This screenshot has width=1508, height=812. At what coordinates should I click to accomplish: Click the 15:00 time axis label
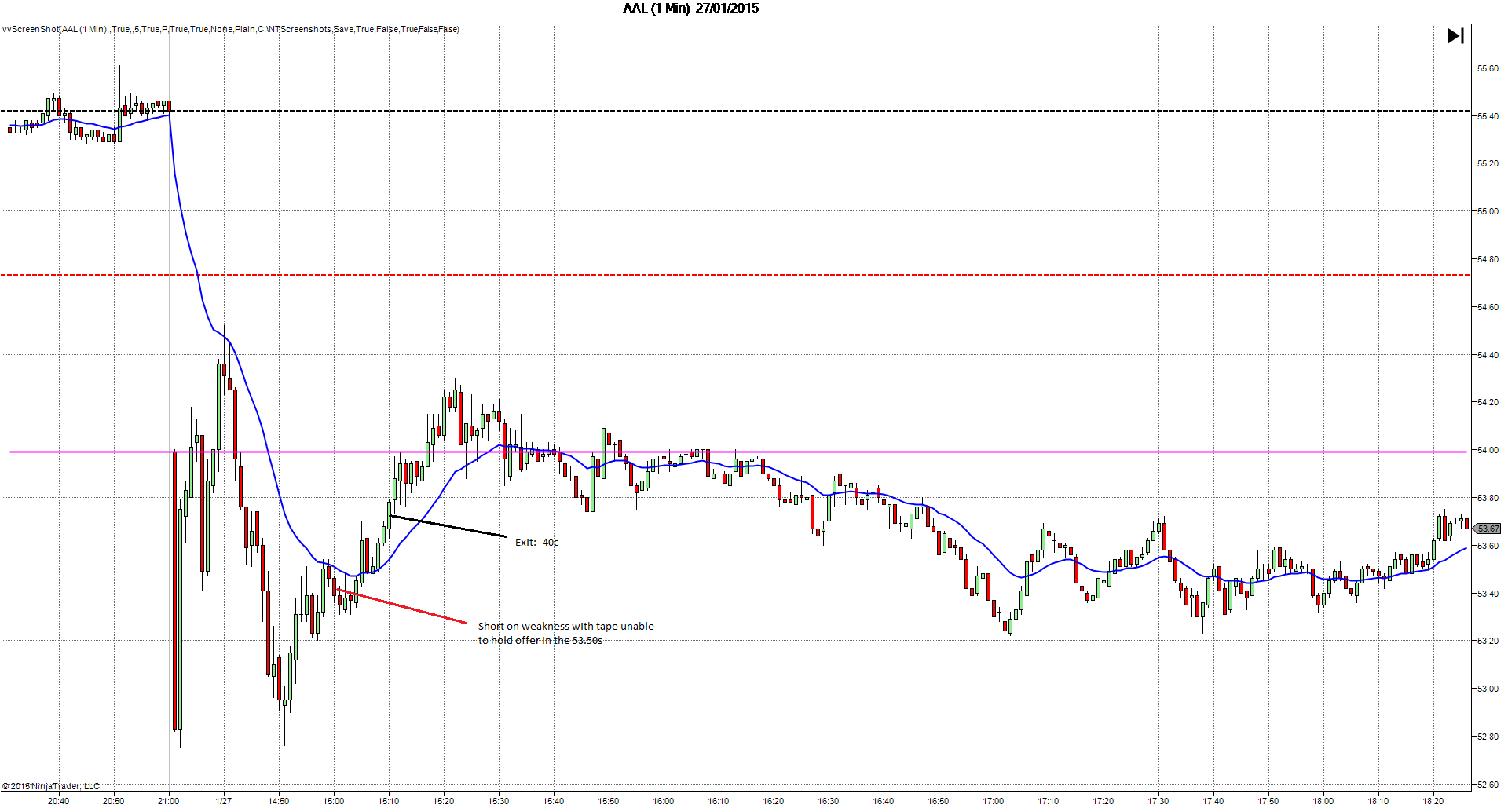[x=333, y=801]
